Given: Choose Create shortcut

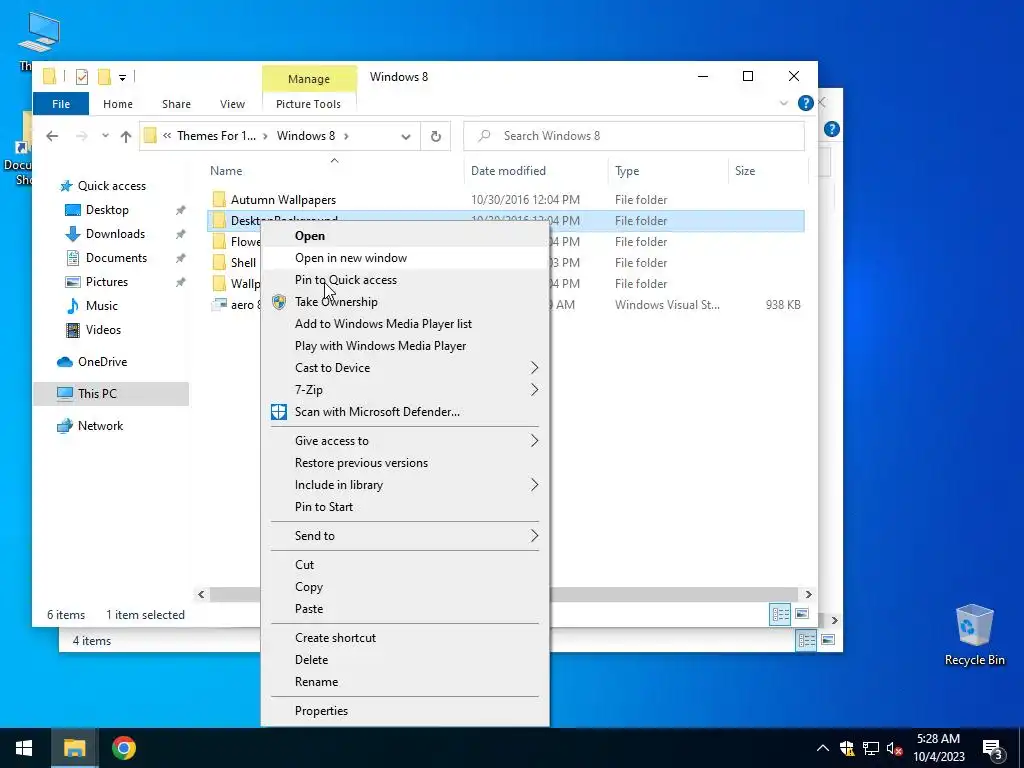Looking at the screenshot, I should pos(405,638).
